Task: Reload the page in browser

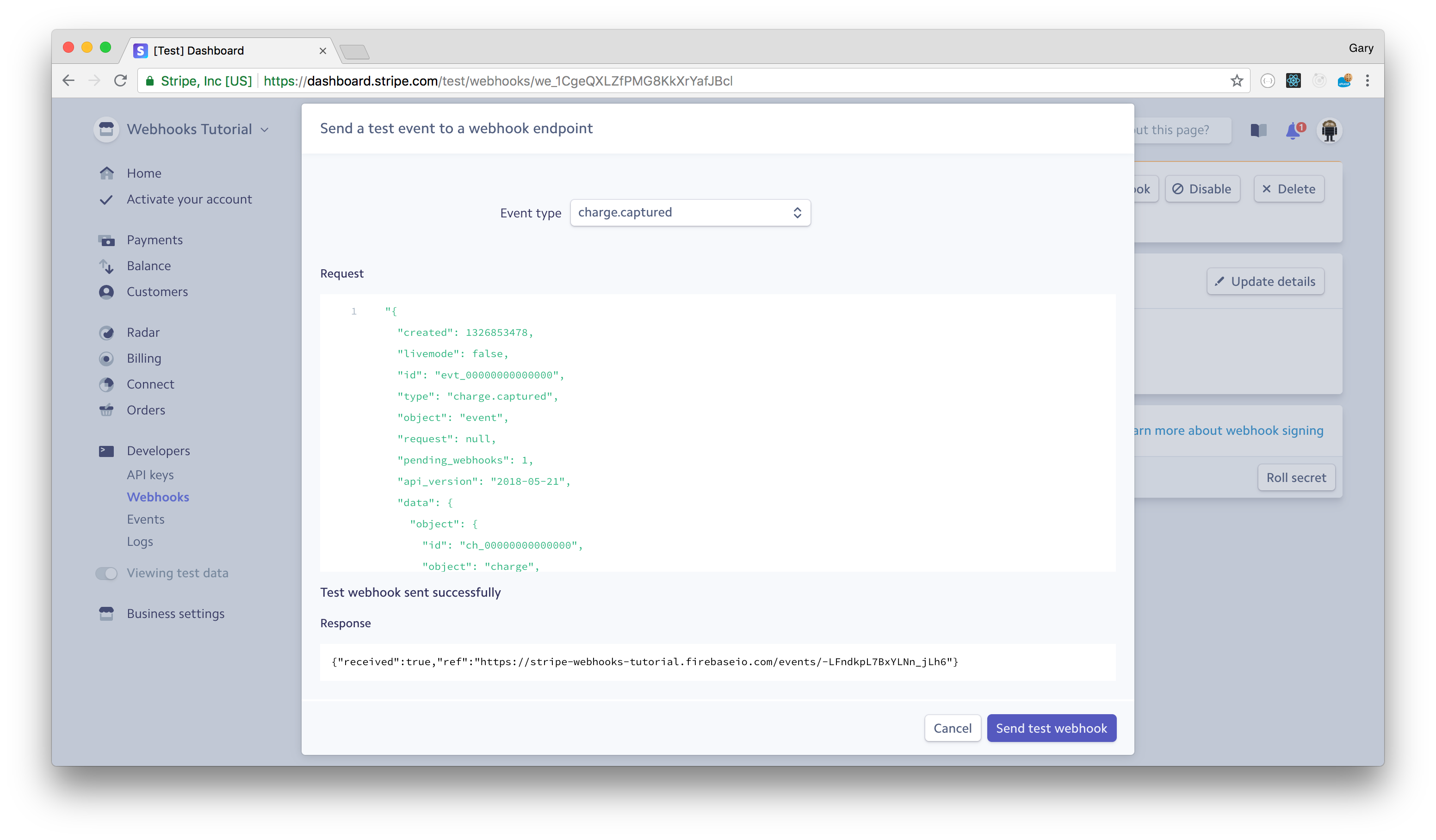Action: [120, 81]
